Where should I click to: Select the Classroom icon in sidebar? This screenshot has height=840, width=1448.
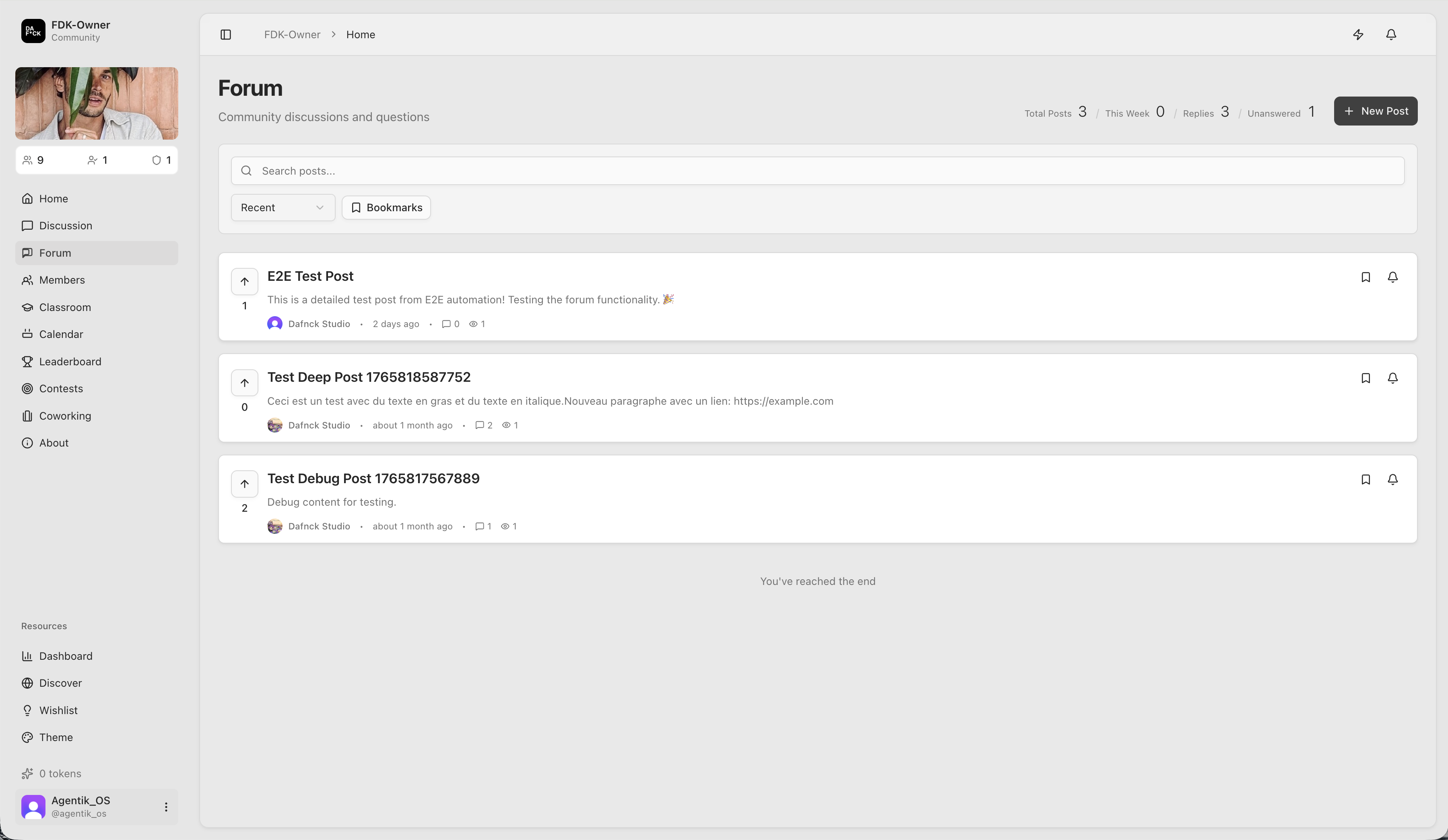tap(28, 307)
